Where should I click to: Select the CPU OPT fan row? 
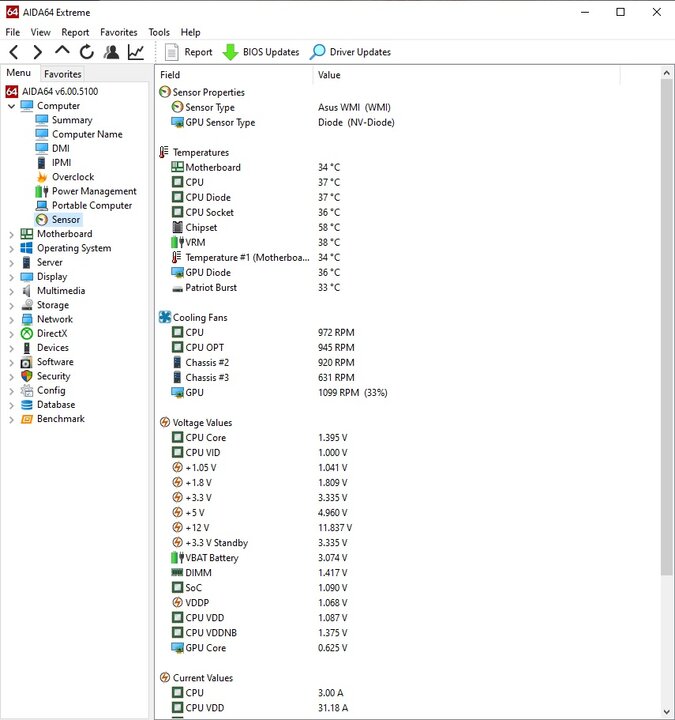click(x=263, y=348)
